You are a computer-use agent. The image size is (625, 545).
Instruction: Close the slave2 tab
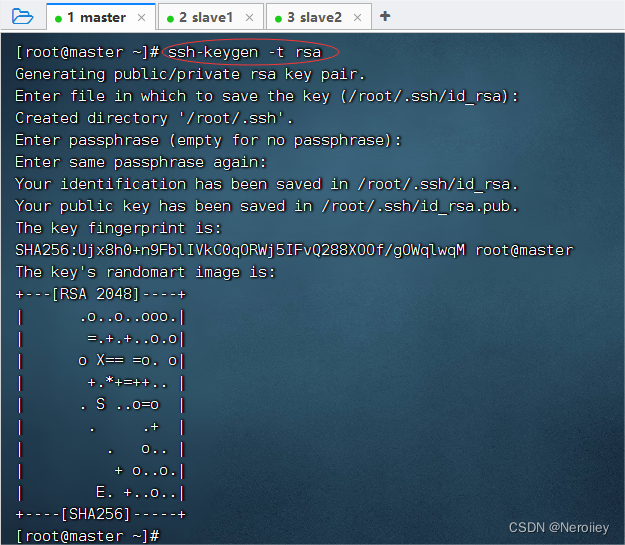(x=357, y=18)
